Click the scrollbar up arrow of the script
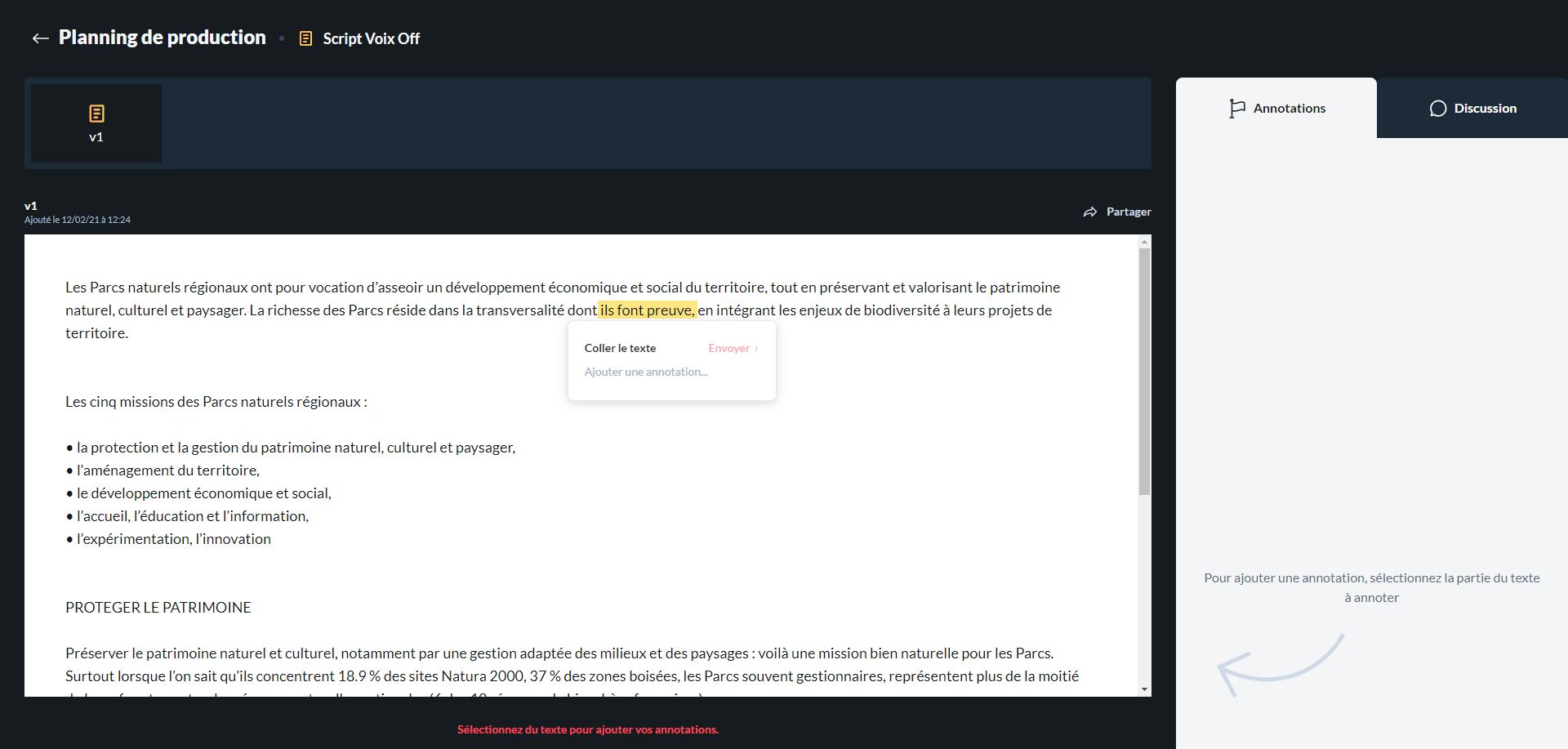Viewport: 1568px width, 749px height. point(1145,242)
